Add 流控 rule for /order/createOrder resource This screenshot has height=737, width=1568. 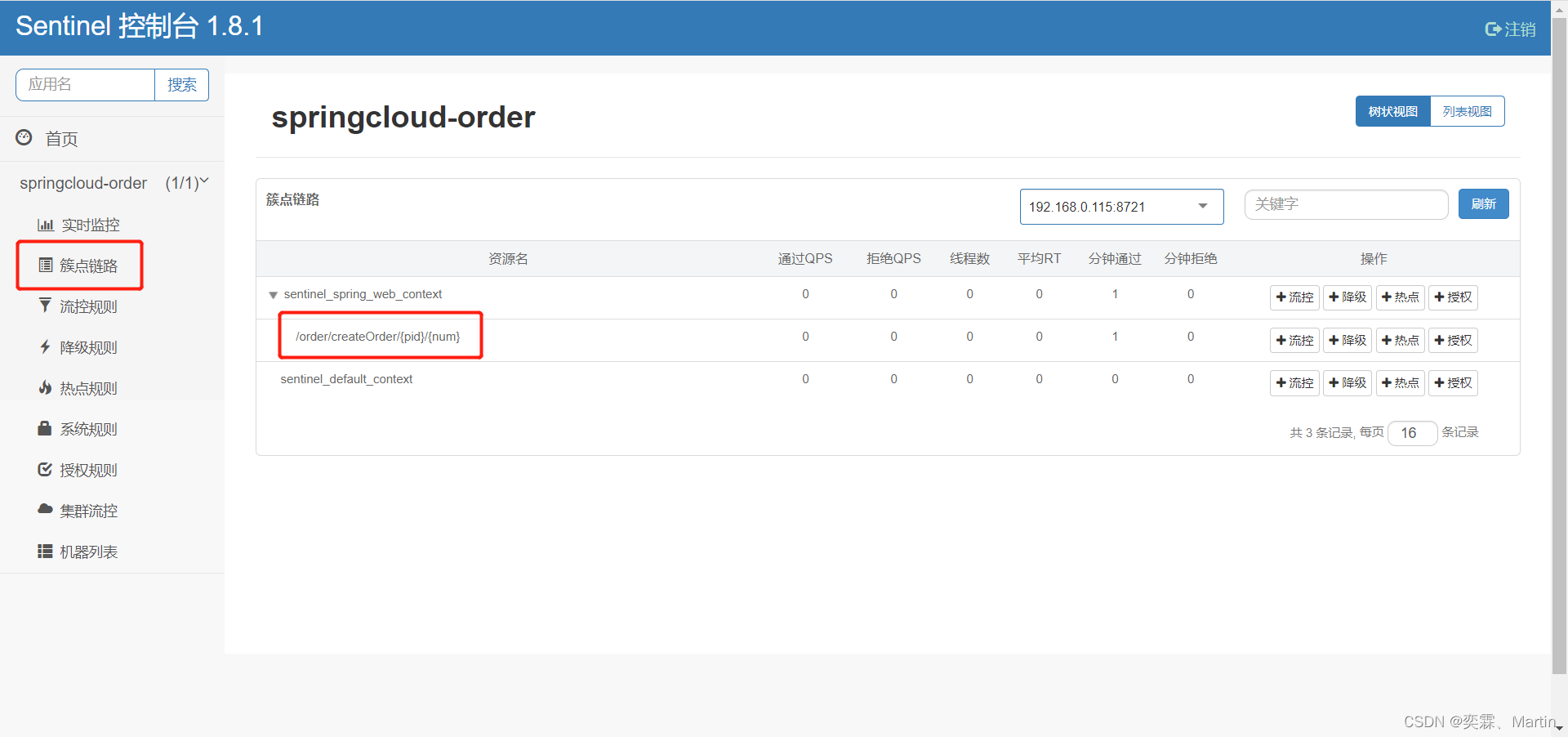click(1294, 340)
